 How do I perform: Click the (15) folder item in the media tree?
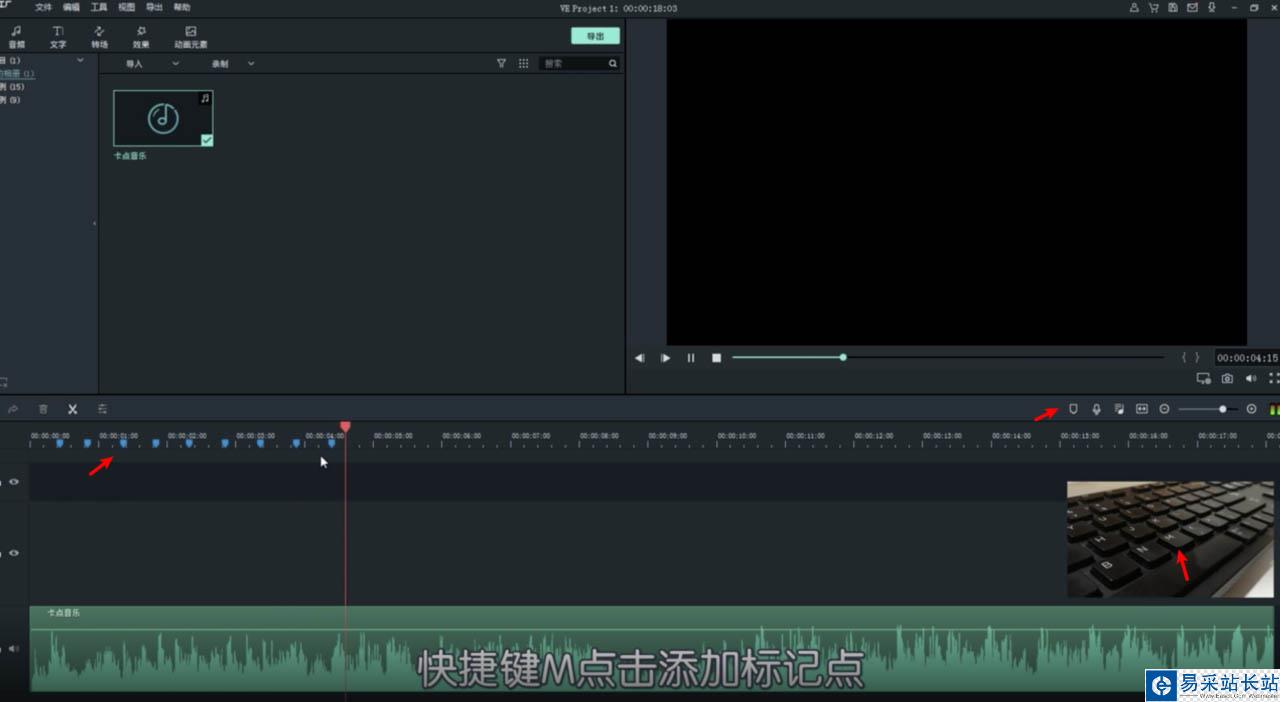[x=12, y=87]
